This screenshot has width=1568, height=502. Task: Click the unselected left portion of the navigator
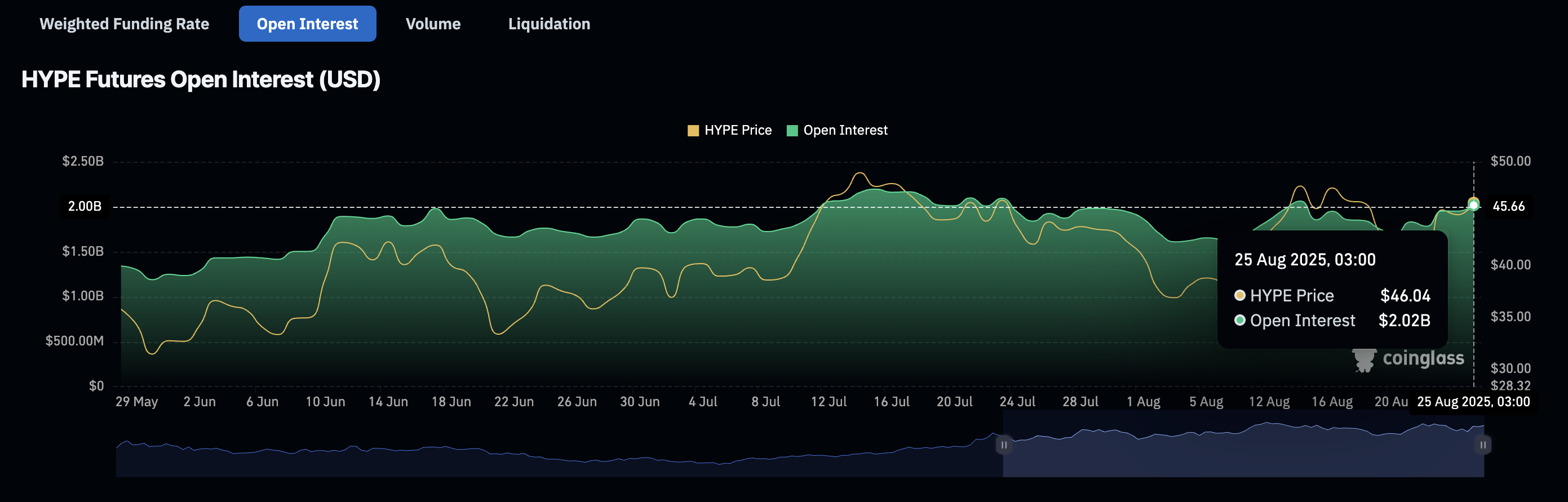[548, 456]
